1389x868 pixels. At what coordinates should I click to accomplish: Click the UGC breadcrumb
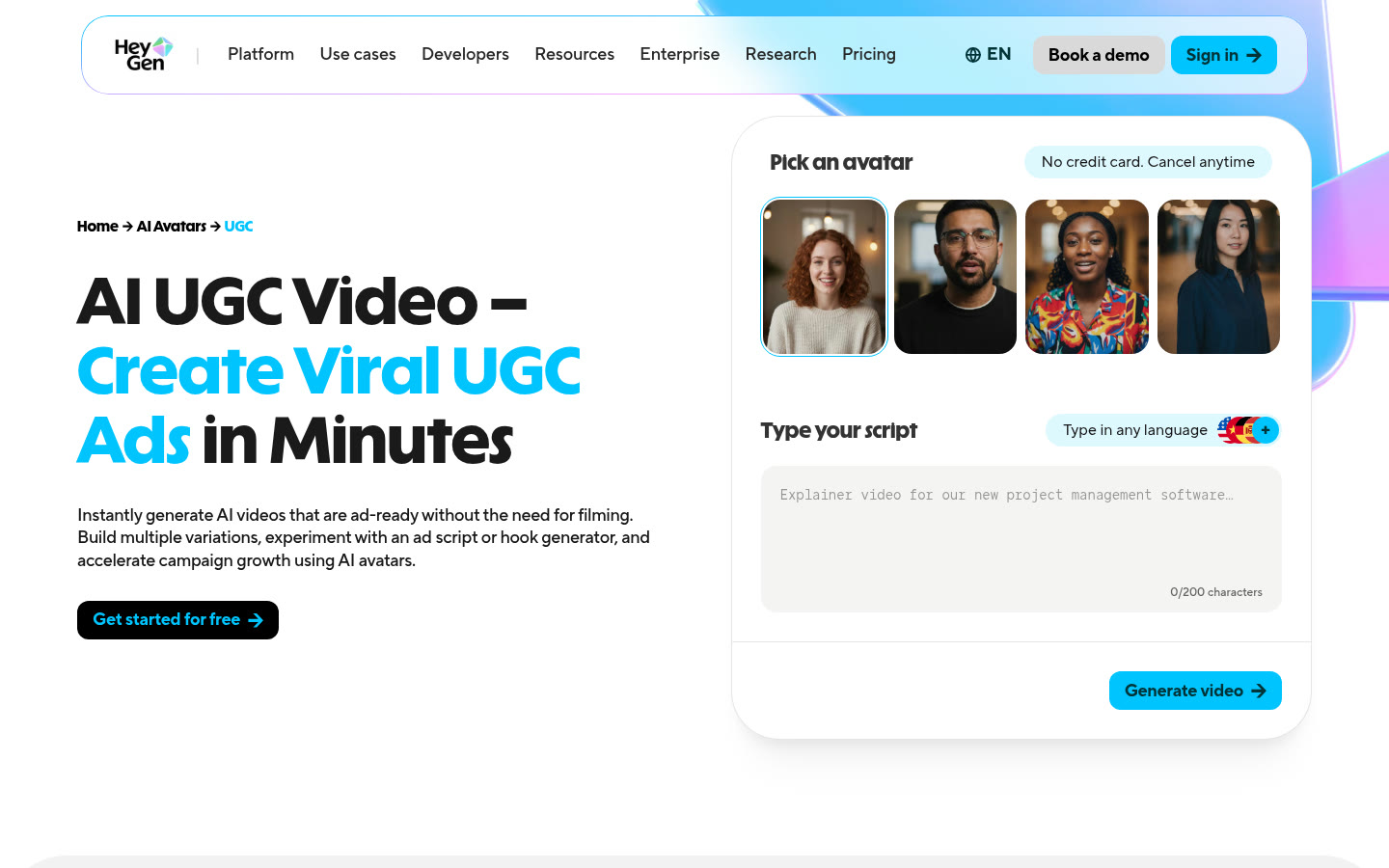click(238, 227)
